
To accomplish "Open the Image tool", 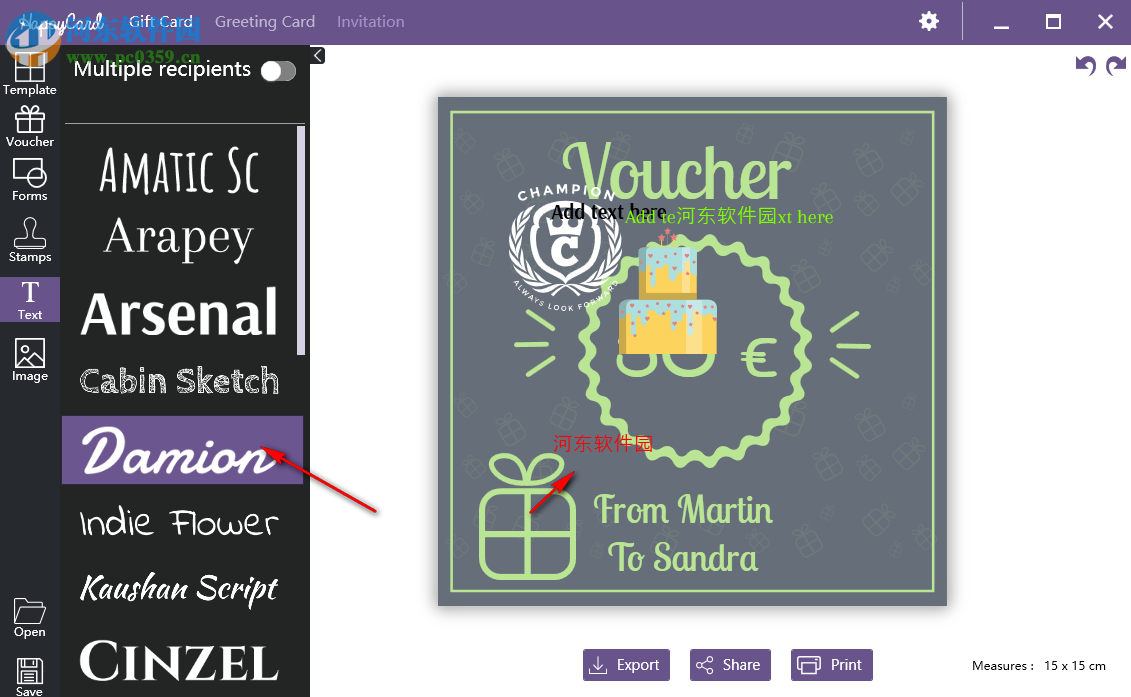I will tap(30, 360).
